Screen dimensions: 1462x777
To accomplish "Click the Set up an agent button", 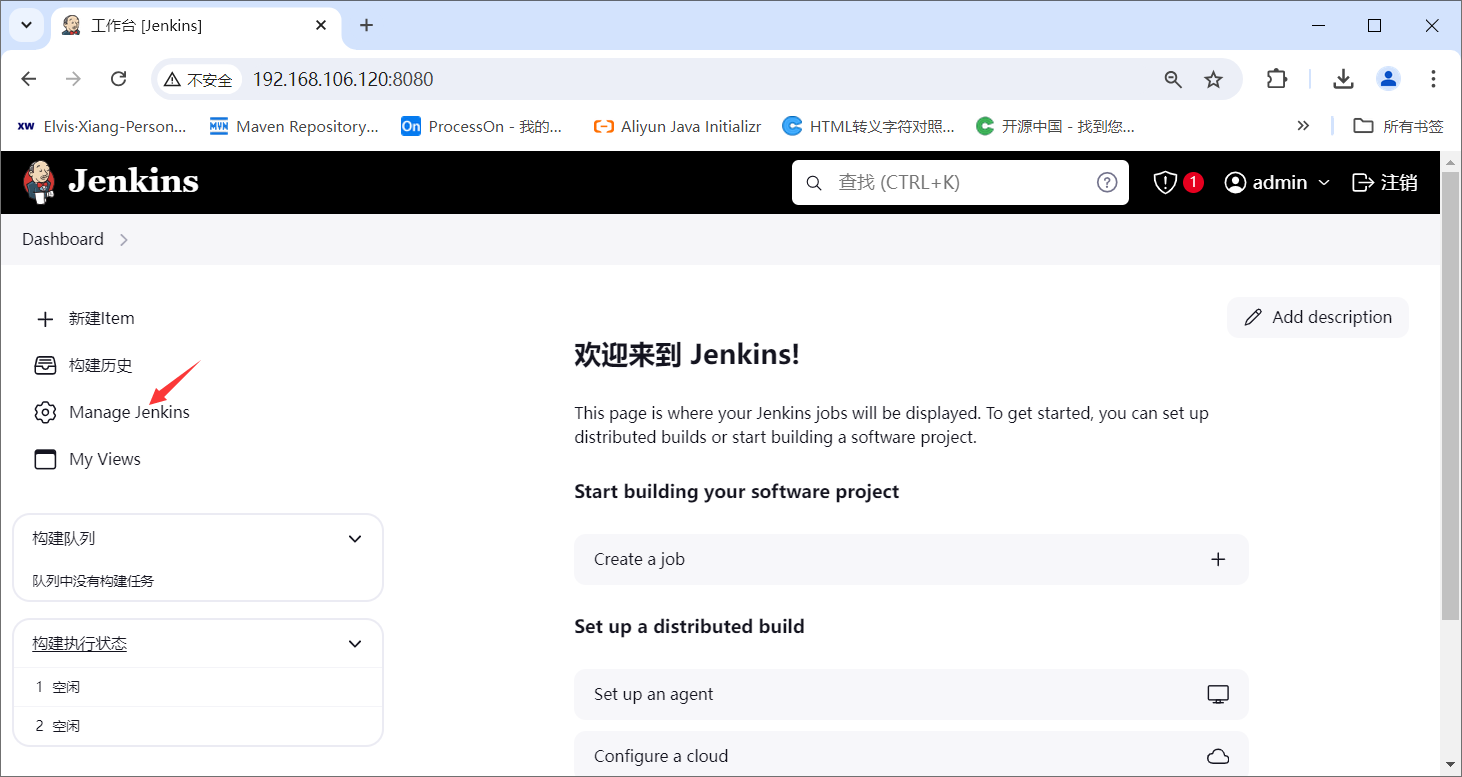I will (911, 694).
